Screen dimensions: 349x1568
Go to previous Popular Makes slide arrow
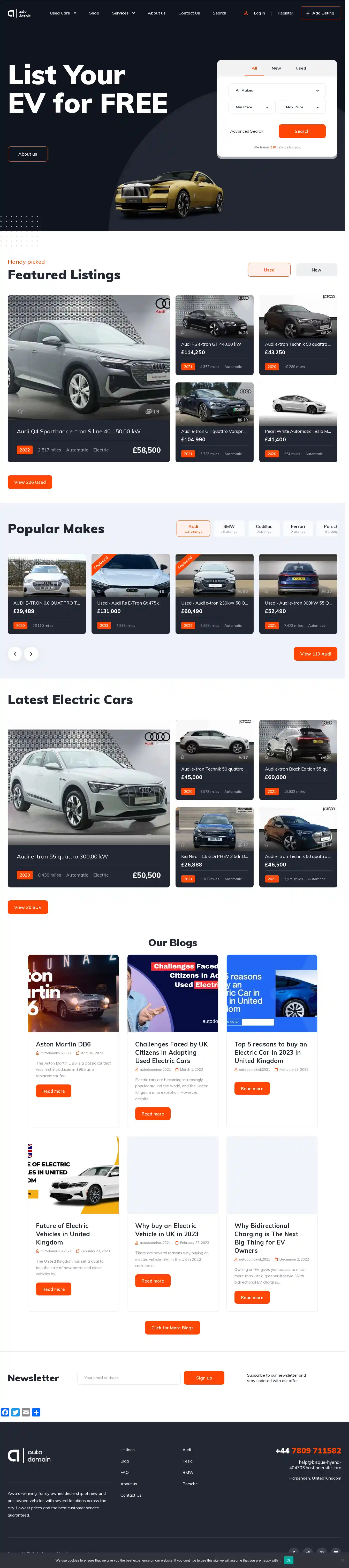click(15, 654)
